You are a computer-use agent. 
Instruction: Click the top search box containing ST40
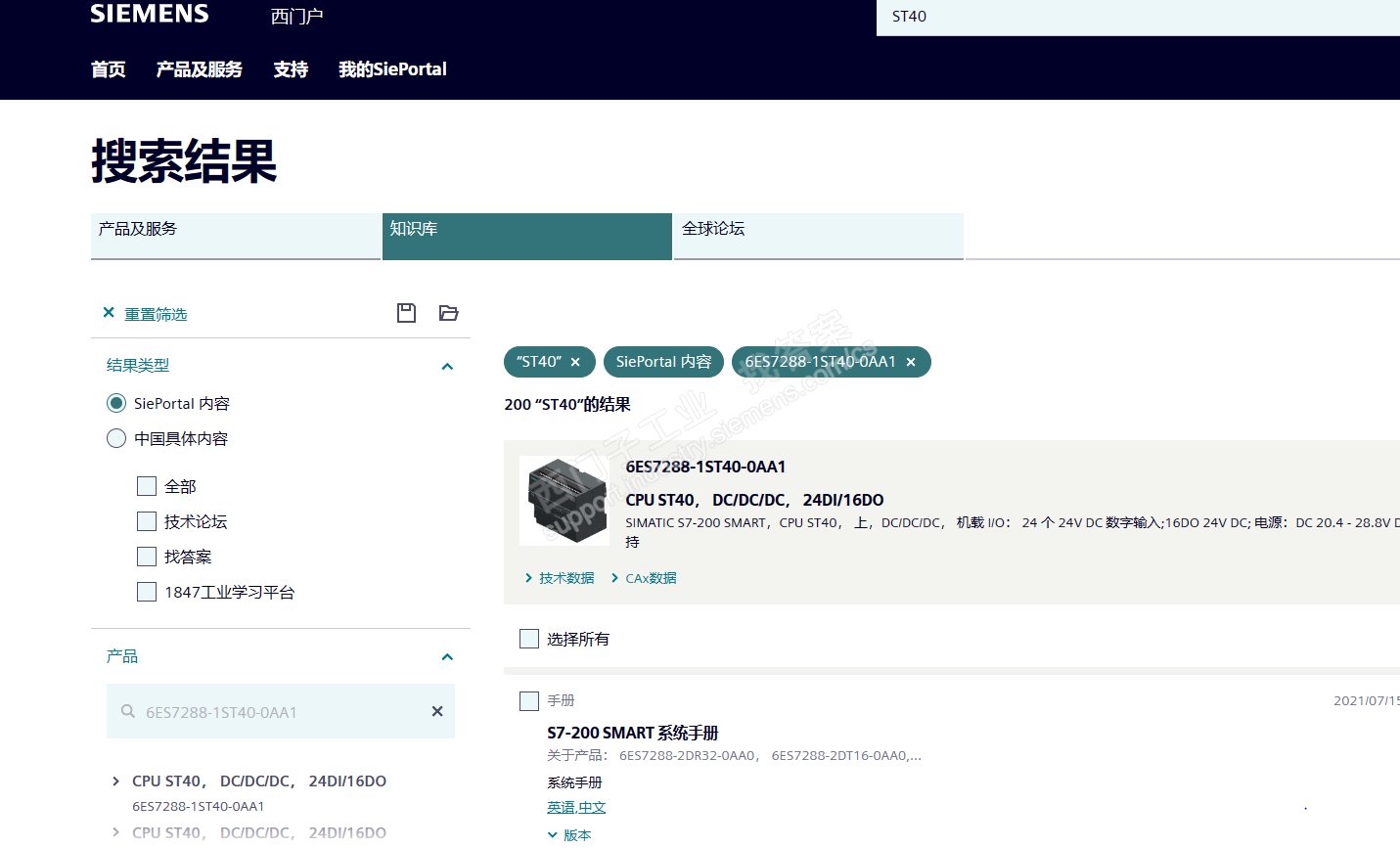[x=1138, y=17]
